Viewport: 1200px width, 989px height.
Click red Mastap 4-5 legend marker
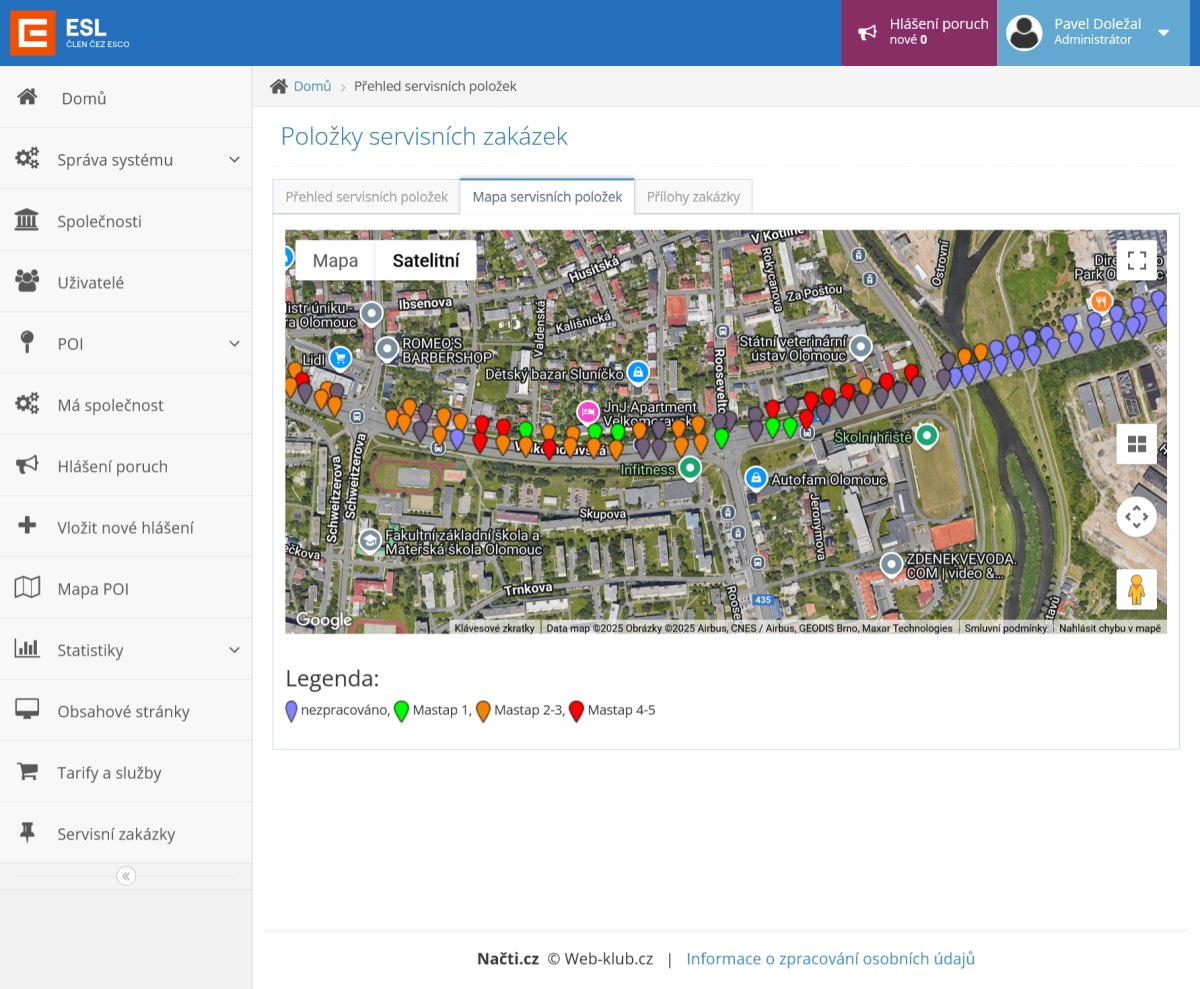tap(576, 711)
